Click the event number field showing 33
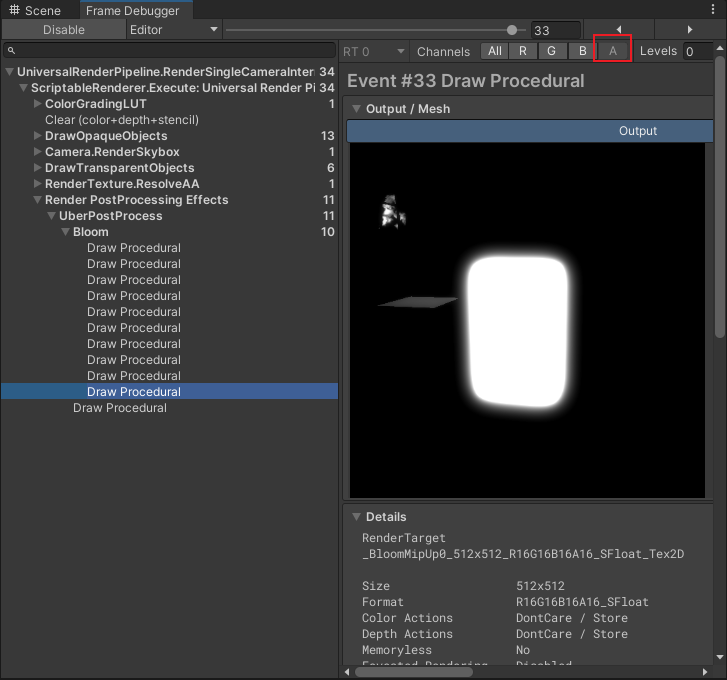Screen dimensions: 727x680 click(x=555, y=31)
